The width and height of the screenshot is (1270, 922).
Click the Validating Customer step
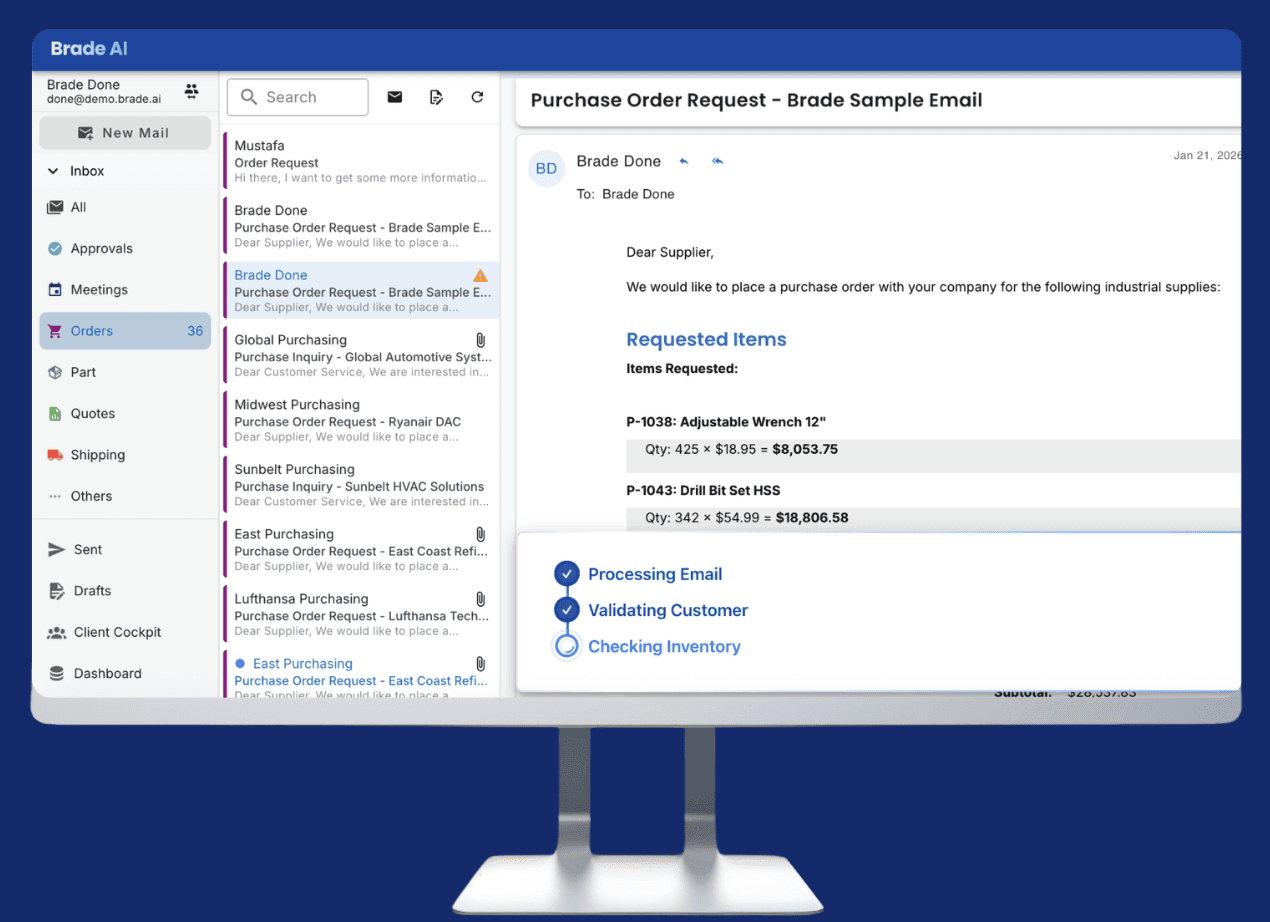(668, 610)
